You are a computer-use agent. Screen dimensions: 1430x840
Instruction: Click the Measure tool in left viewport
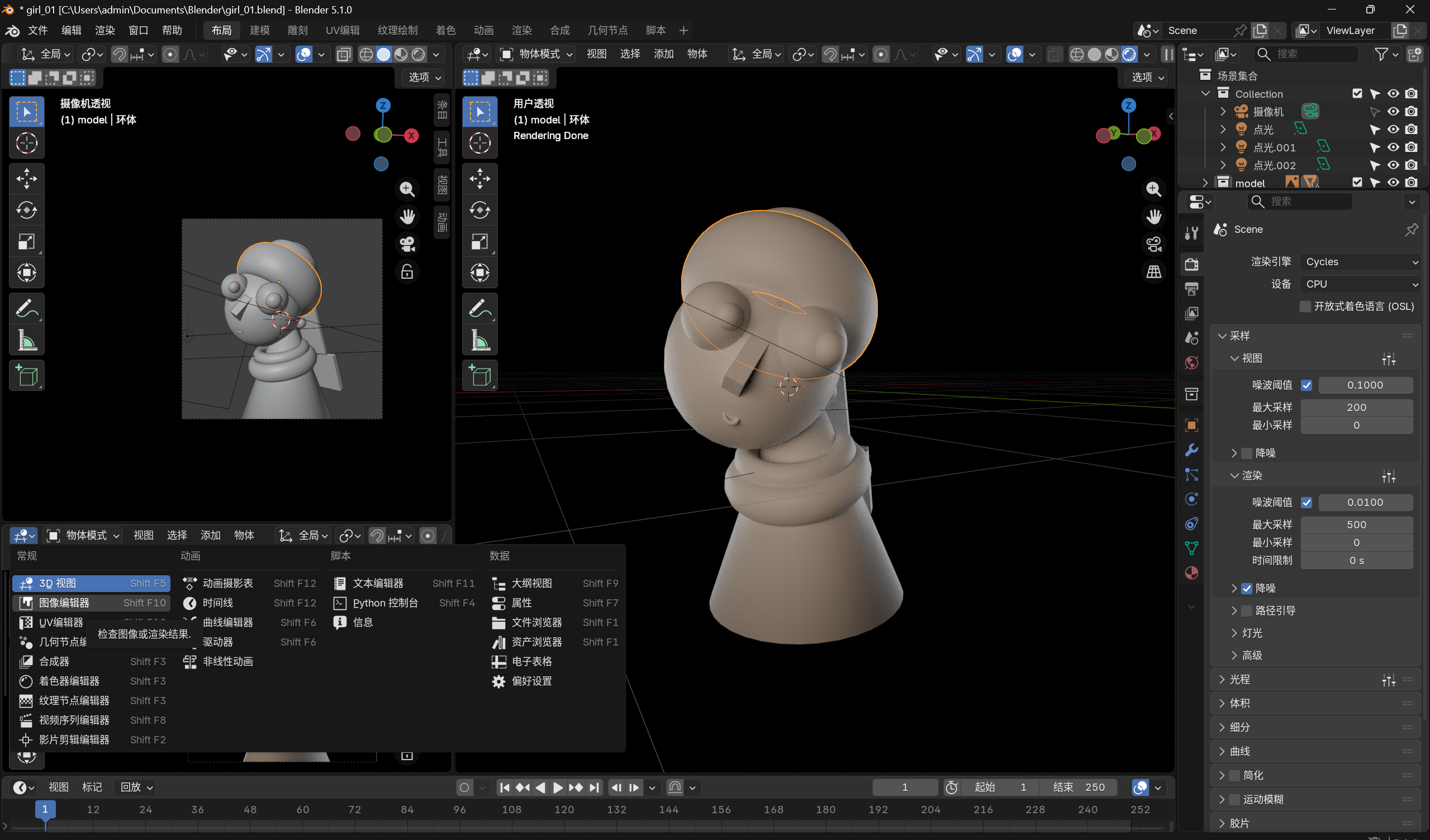point(27,341)
